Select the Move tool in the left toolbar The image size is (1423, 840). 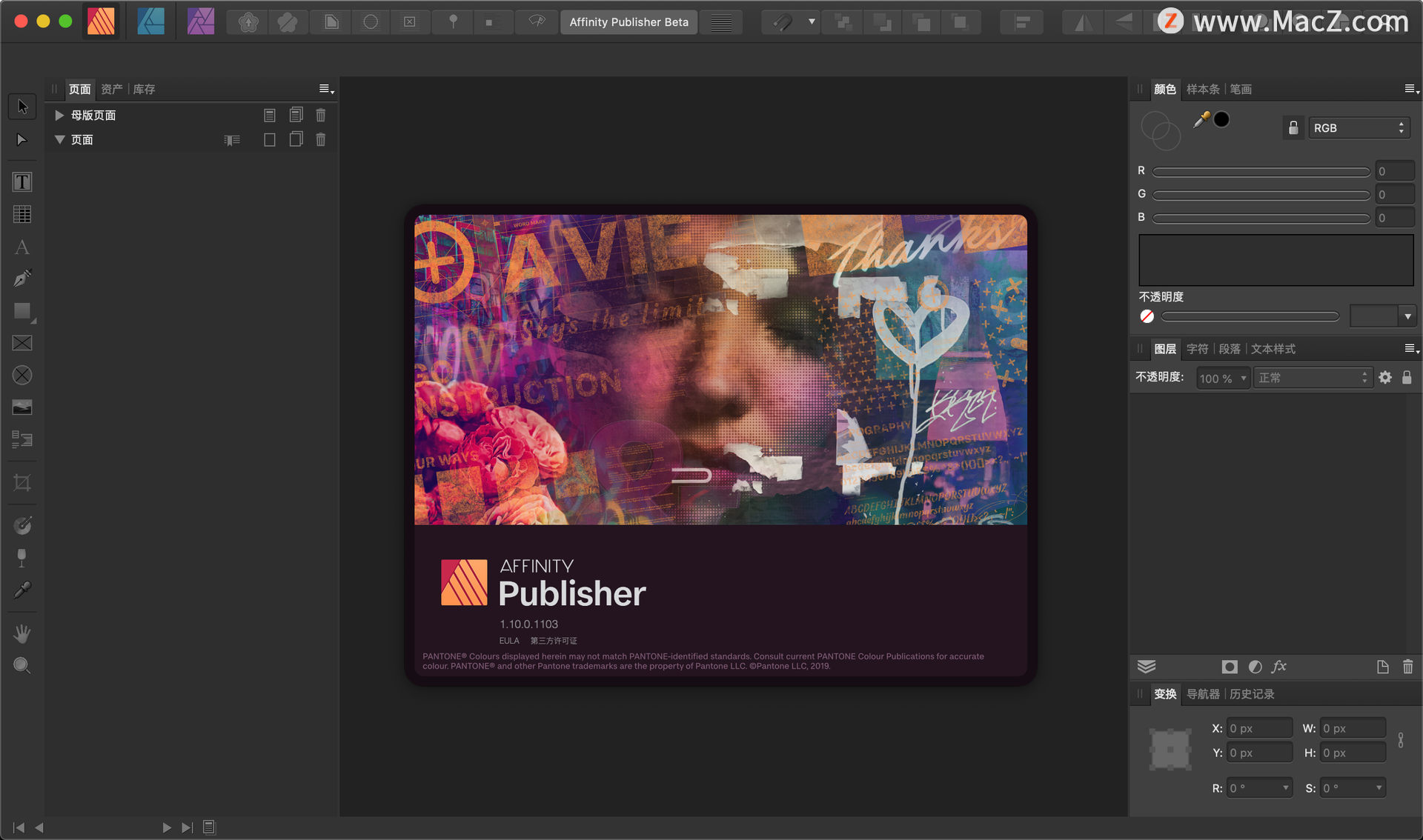tap(22, 106)
